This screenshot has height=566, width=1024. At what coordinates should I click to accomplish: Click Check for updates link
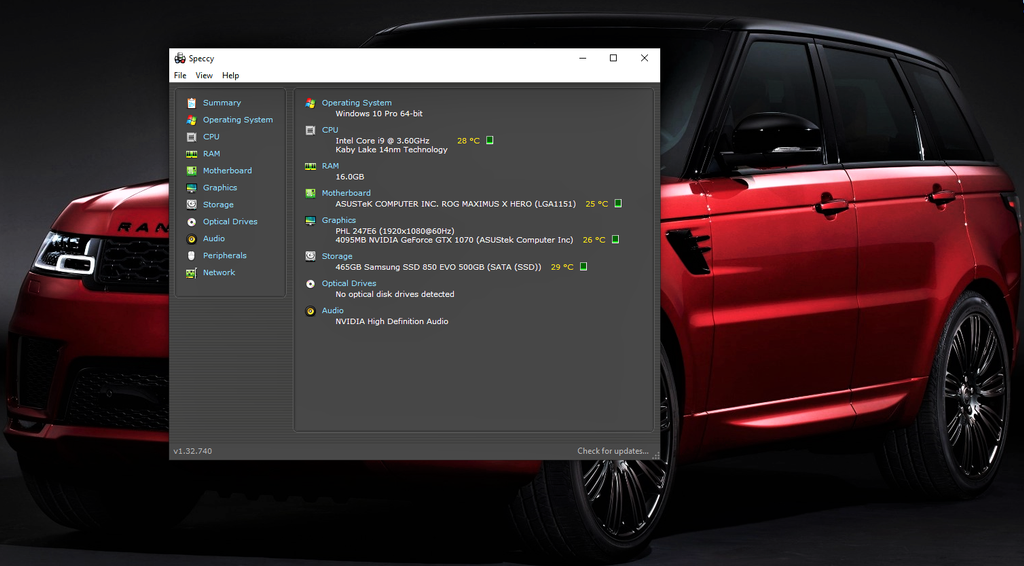coord(613,451)
